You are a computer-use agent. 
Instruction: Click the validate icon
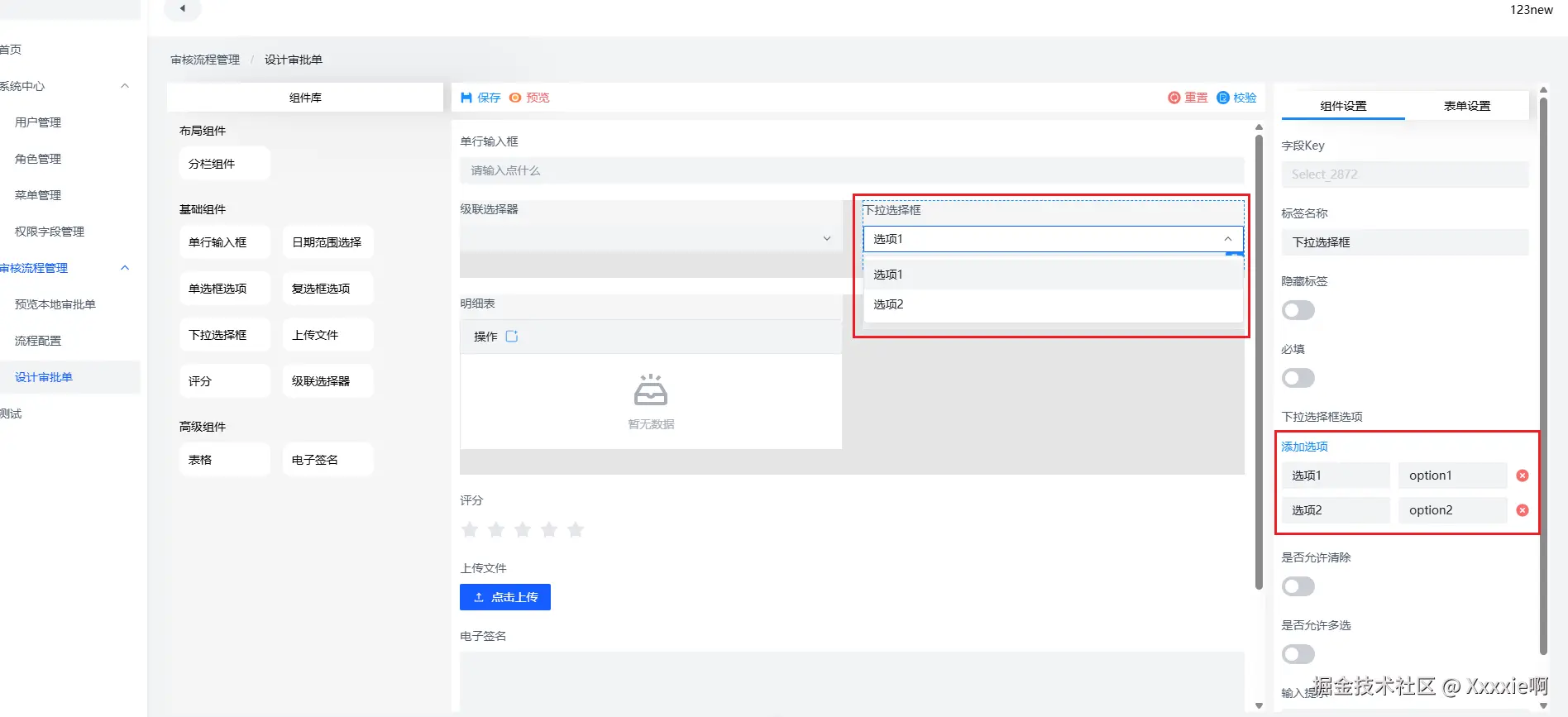click(x=1223, y=98)
